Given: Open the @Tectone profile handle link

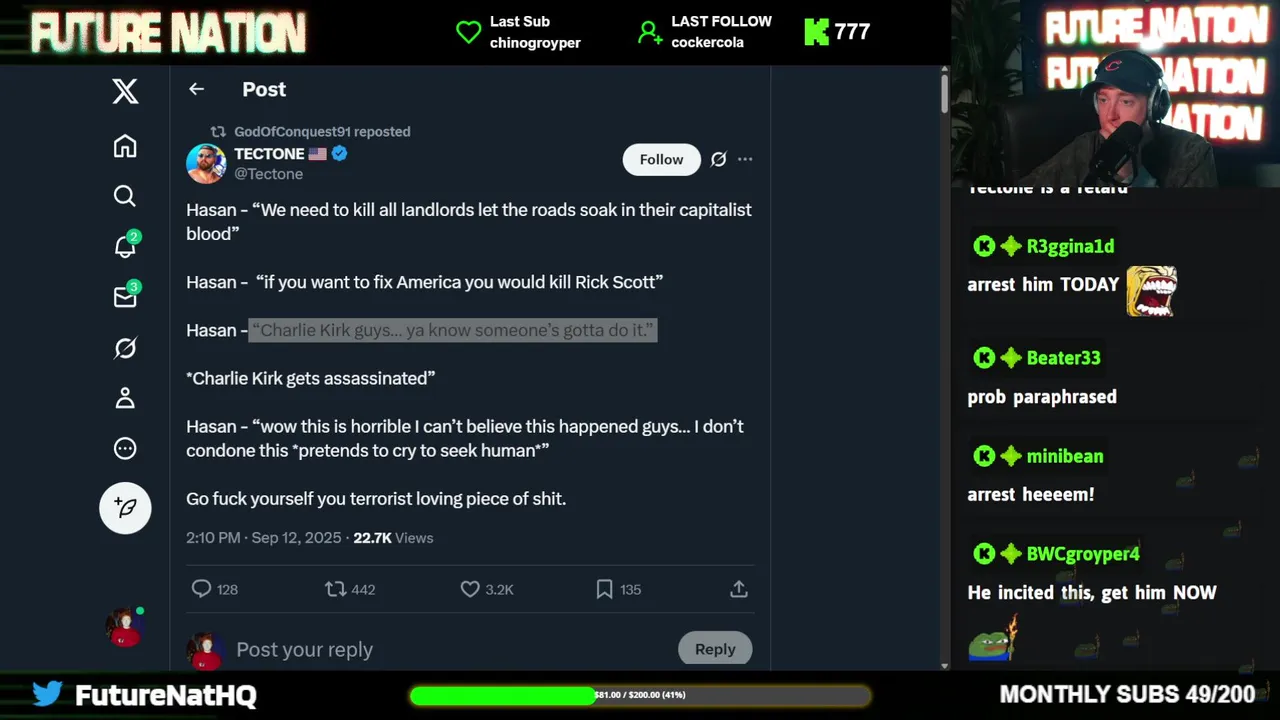Looking at the screenshot, I should pyautogui.click(x=268, y=174).
